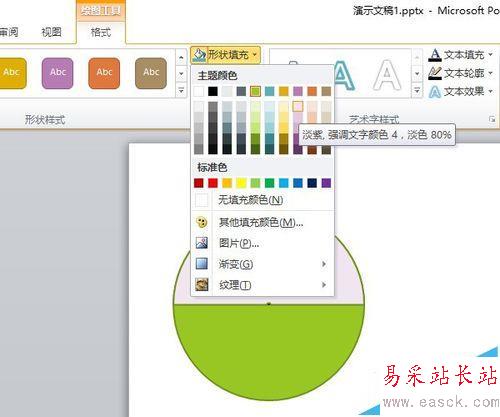500x417 pixels.
Task: Switch to the Review (审阅) tab
Action: coord(9,32)
